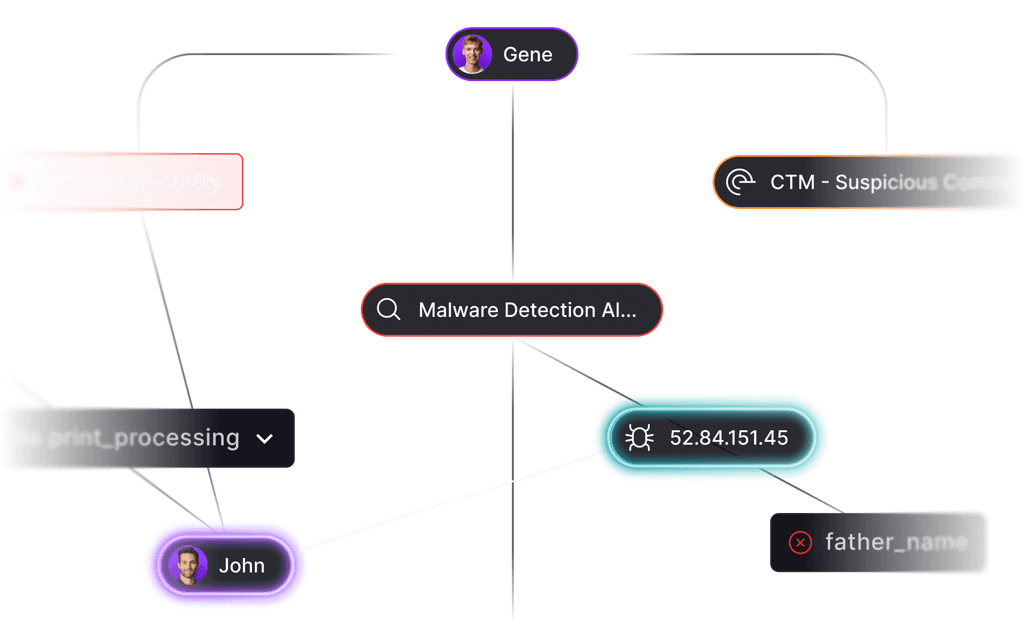Click the CTM spiral icon
This screenshot has width=1024, height=623.
coord(741,182)
